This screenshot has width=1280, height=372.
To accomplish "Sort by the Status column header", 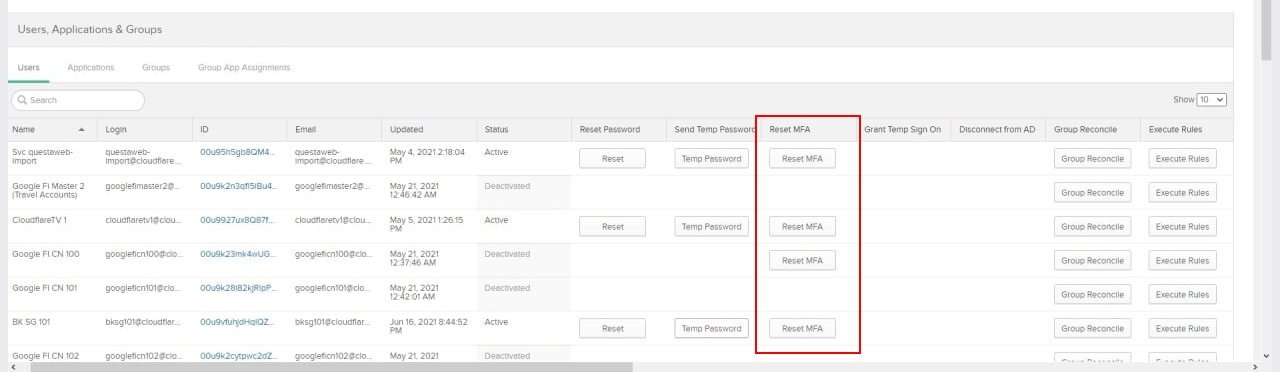I will point(525,129).
